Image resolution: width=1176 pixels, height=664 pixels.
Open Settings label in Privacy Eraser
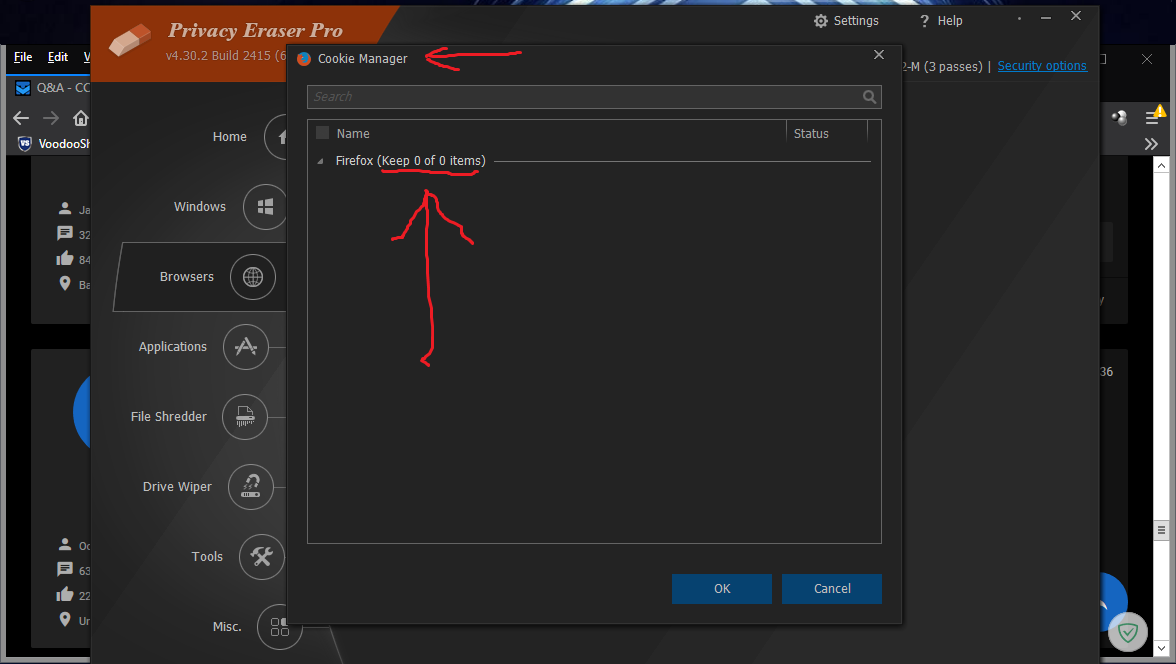(x=856, y=21)
